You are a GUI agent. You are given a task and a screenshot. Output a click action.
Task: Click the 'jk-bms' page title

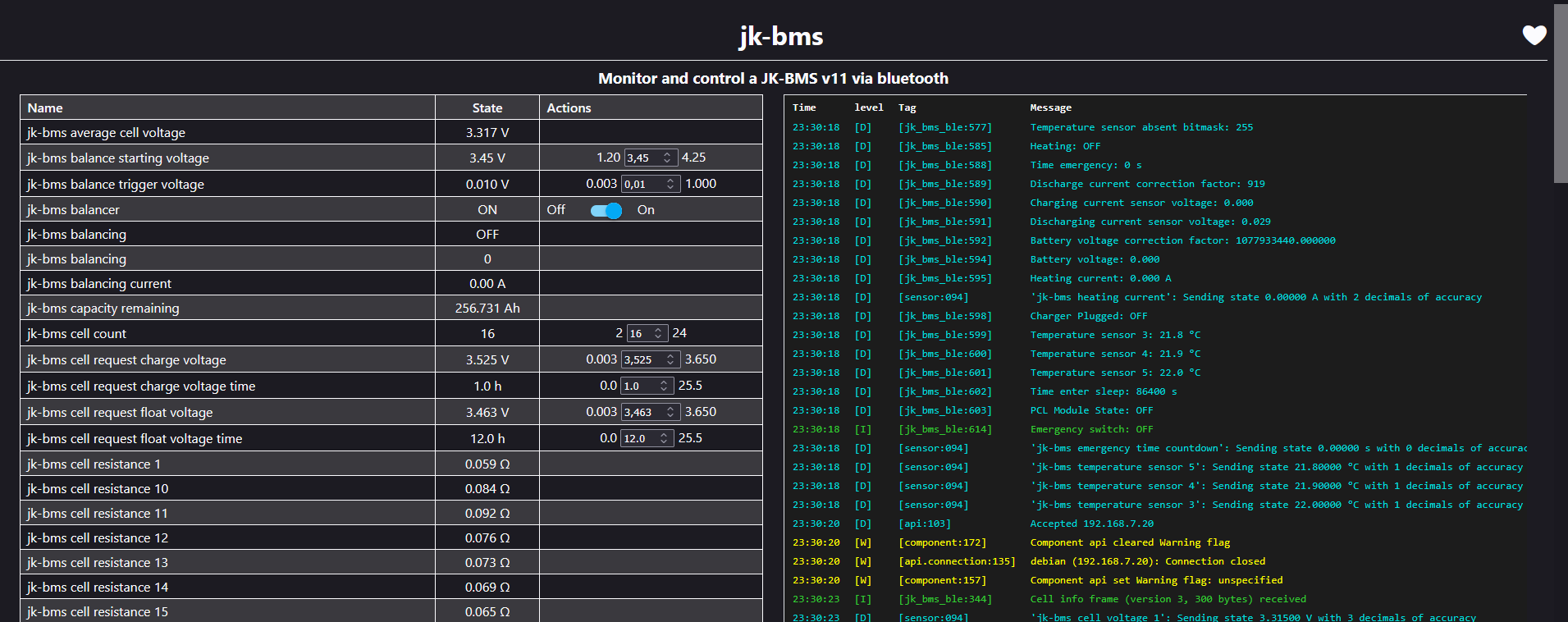(x=780, y=36)
